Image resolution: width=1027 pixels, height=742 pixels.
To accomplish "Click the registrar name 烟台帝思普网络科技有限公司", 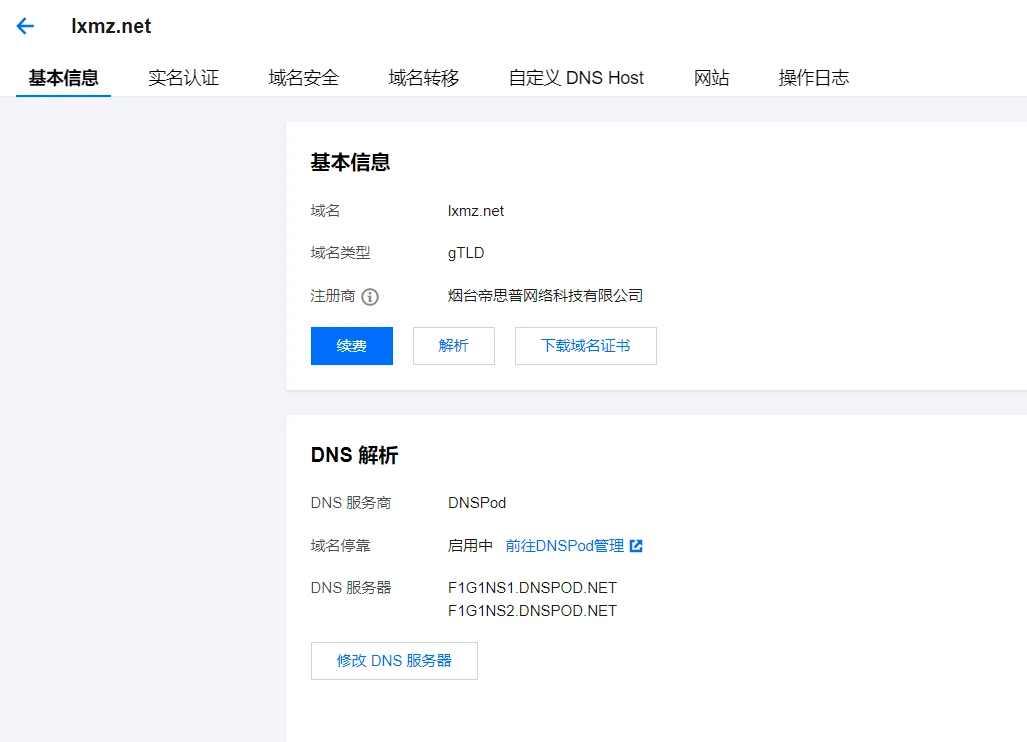I will (545, 296).
